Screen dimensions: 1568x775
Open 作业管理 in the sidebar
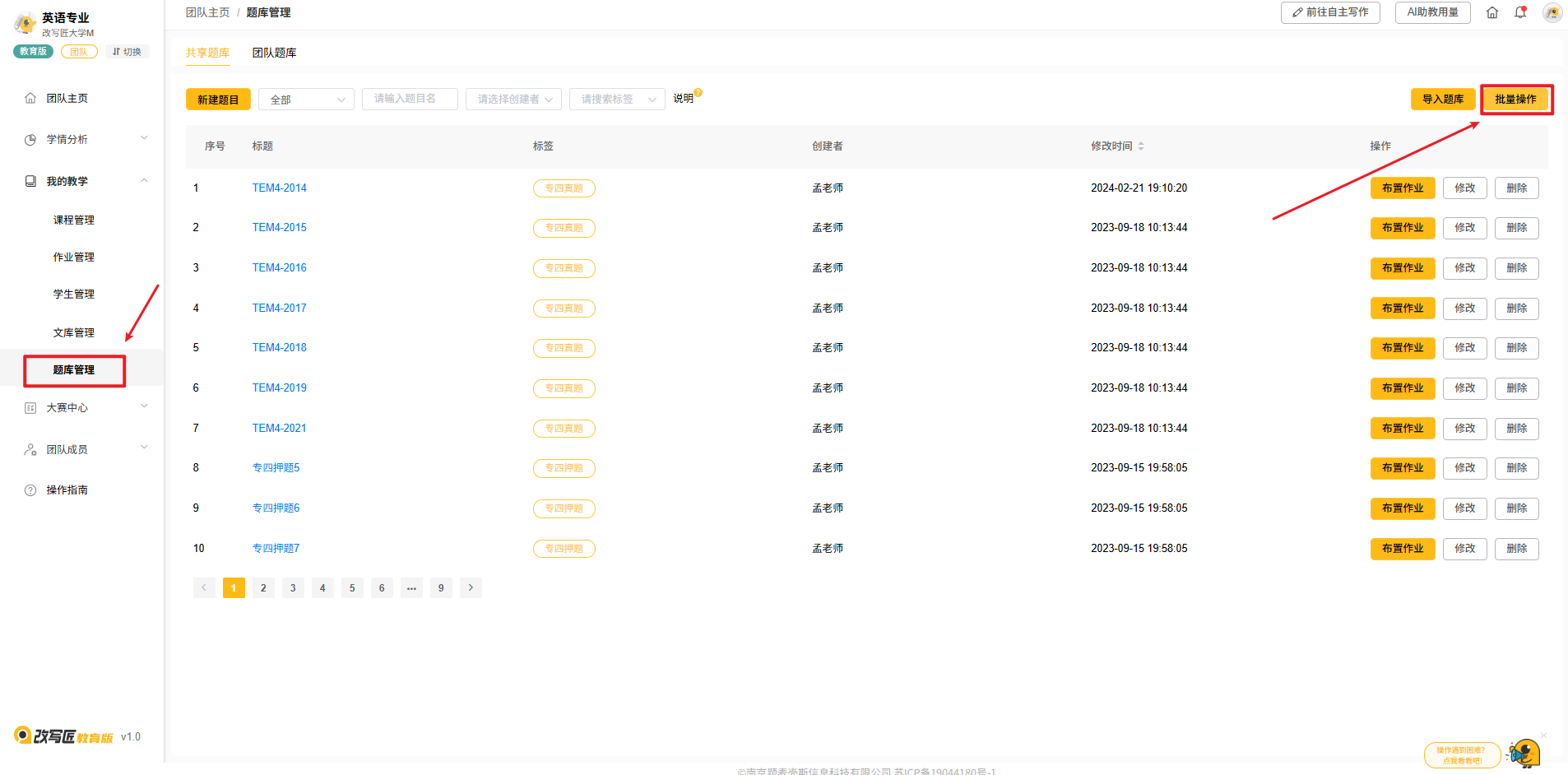pyautogui.click(x=74, y=258)
